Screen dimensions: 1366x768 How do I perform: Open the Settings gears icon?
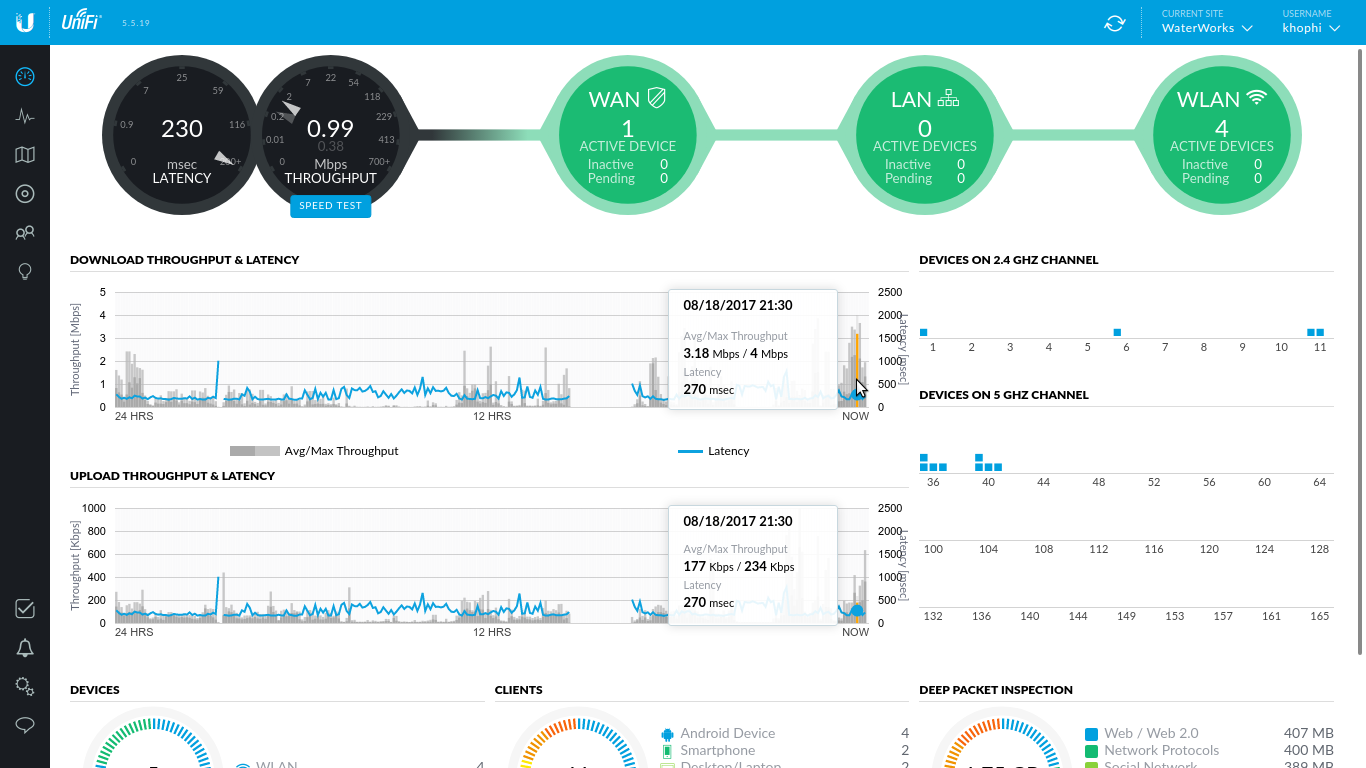point(25,686)
